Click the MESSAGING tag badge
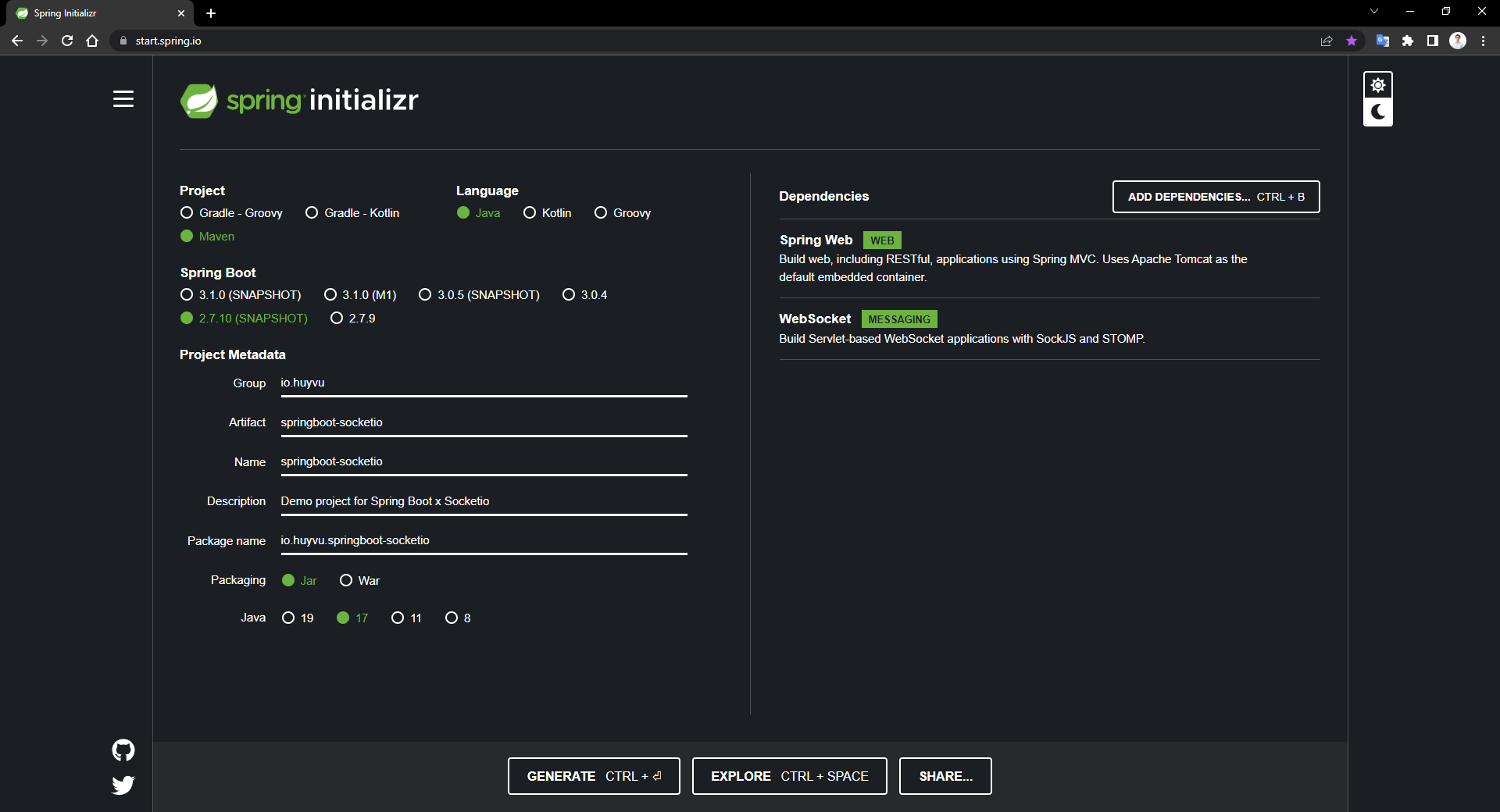Viewport: 1500px width, 812px height. [x=899, y=319]
